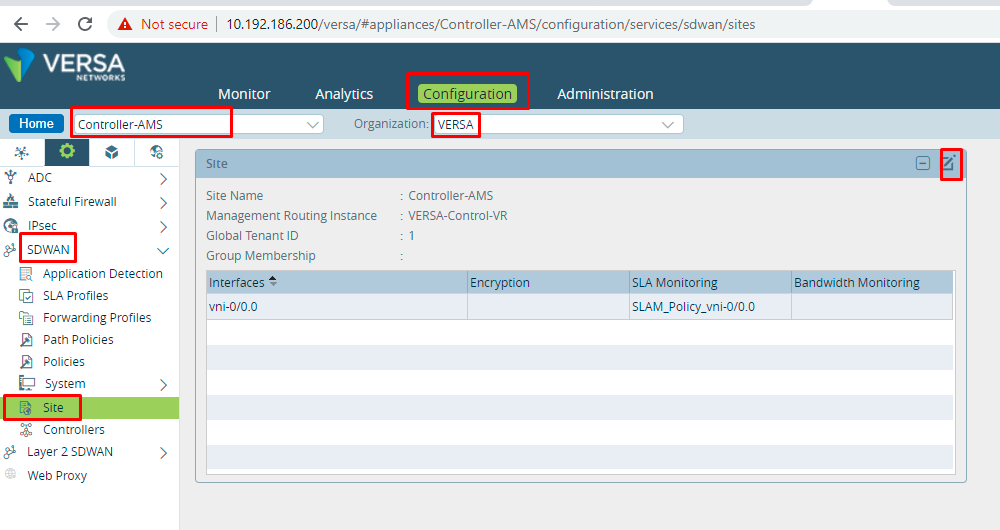Open Controllers under SDWAN
1000x530 pixels.
pyautogui.click(x=73, y=429)
